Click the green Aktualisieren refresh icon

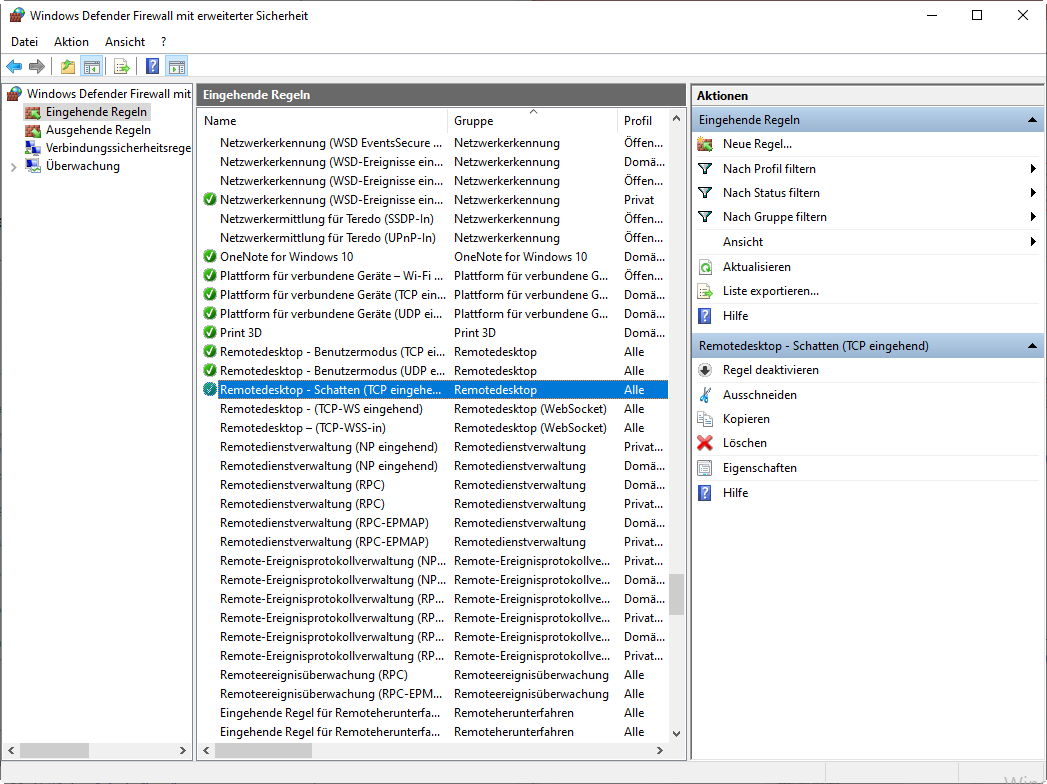705,267
